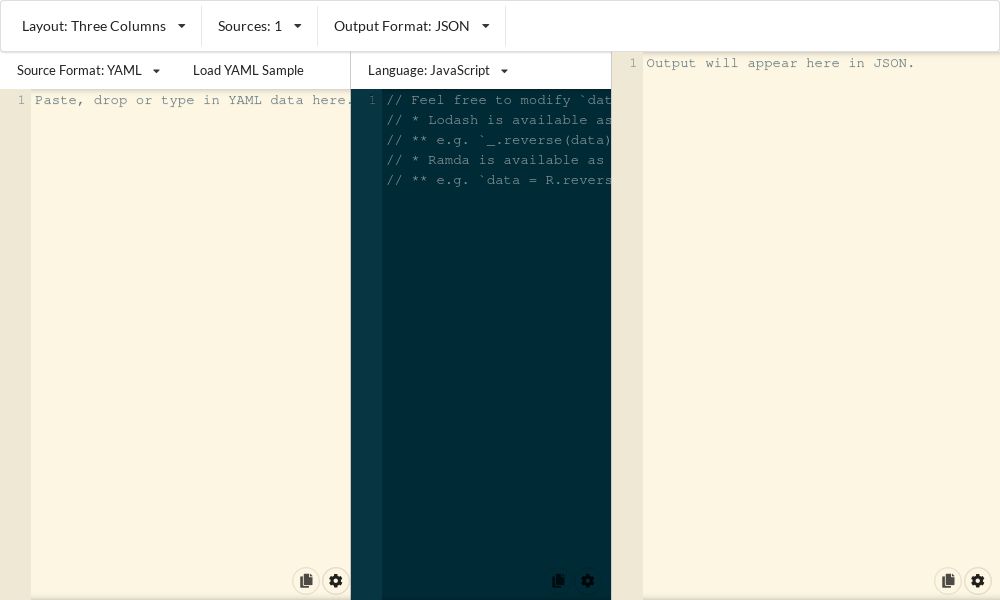
Task: Click the Output Format: JSON toolbar label
Action: click(403, 26)
